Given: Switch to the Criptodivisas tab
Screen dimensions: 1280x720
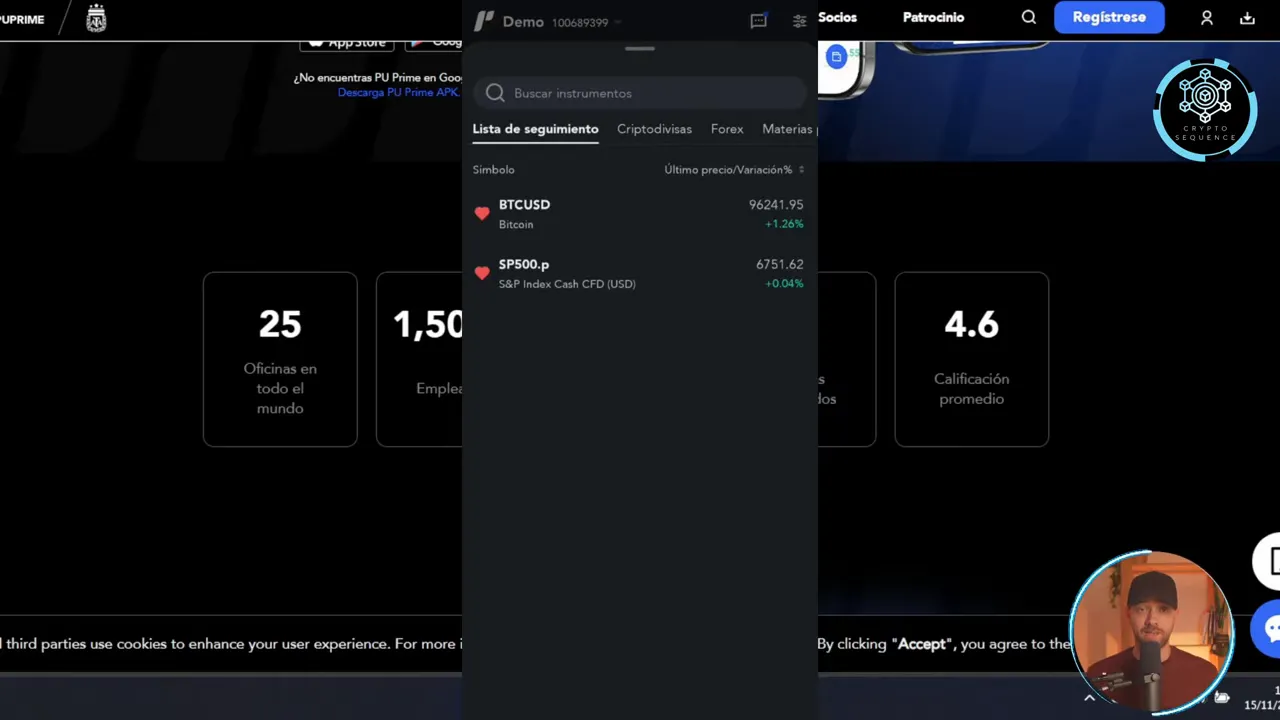Looking at the screenshot, I should pyautogui.click(x=654, y=129).
